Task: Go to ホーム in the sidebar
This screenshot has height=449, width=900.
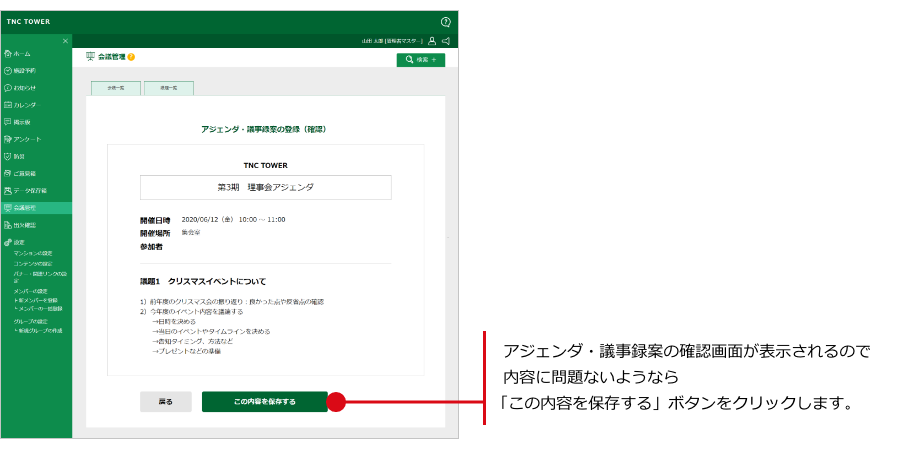Action: click(22, 53)
